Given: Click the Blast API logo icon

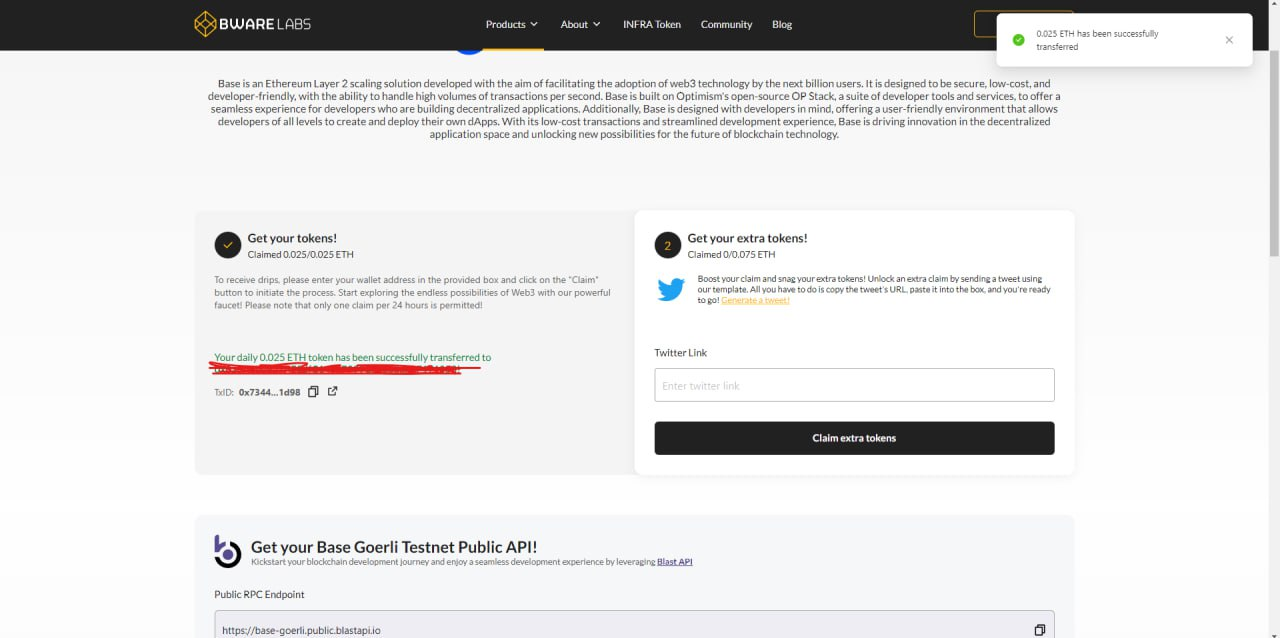Looking at the screenshot, I should point(228,551).
